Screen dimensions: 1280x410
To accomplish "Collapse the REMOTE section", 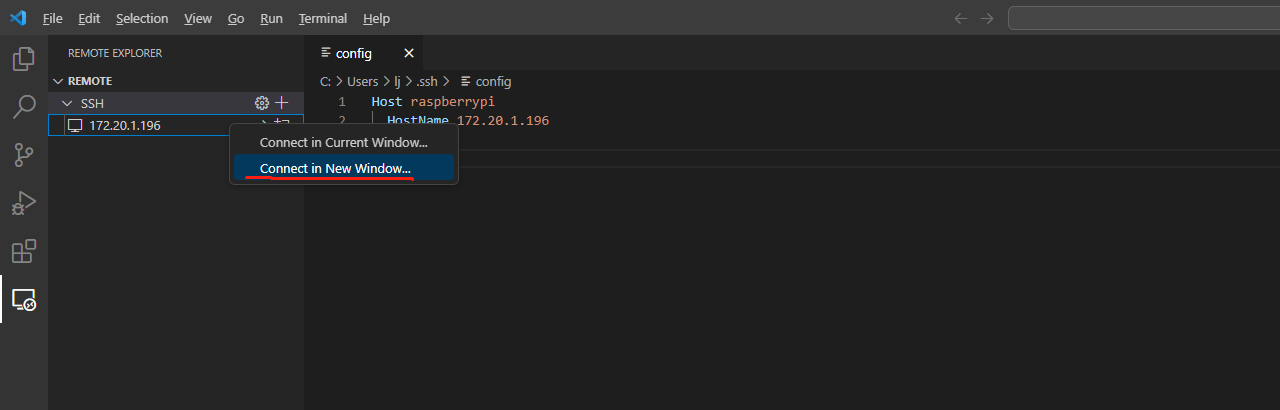I will click(57, 81).
